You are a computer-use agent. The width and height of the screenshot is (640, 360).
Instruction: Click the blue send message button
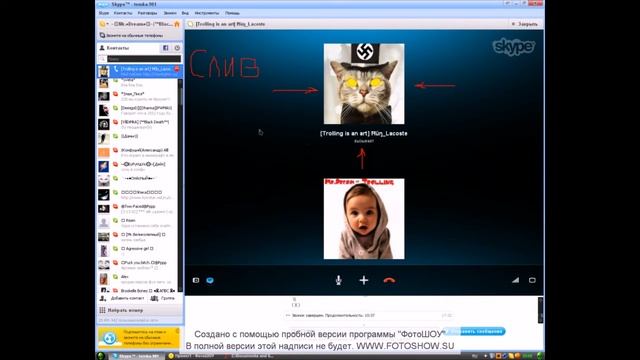[475, 331]
